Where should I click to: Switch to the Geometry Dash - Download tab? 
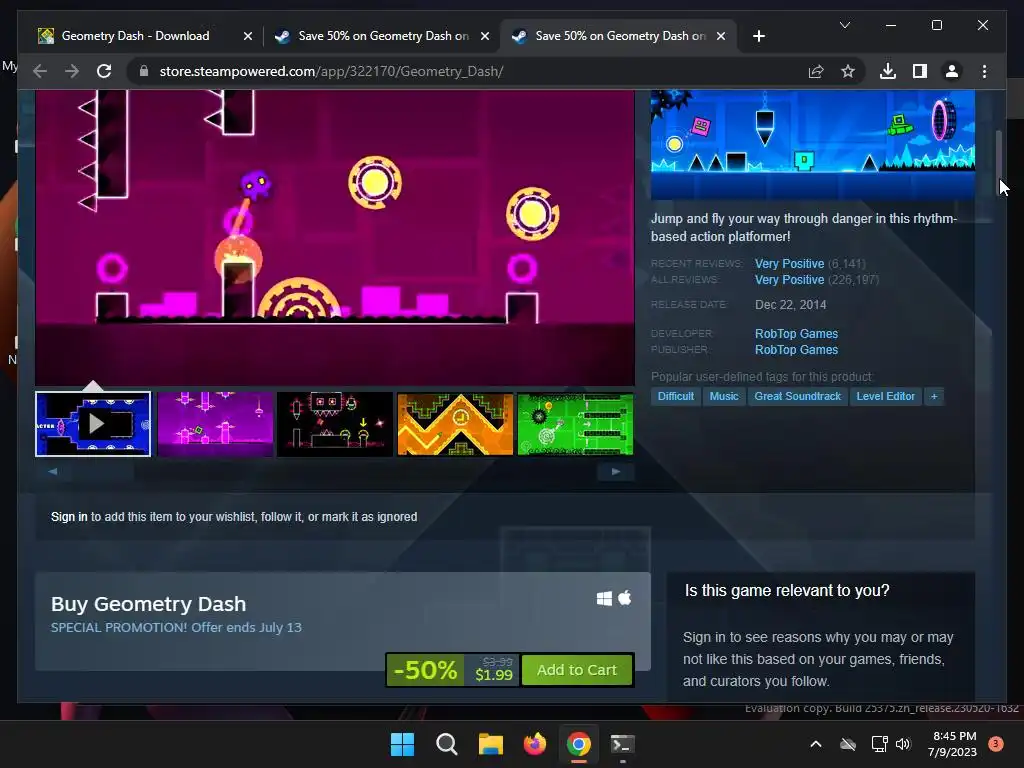[135, 36]
